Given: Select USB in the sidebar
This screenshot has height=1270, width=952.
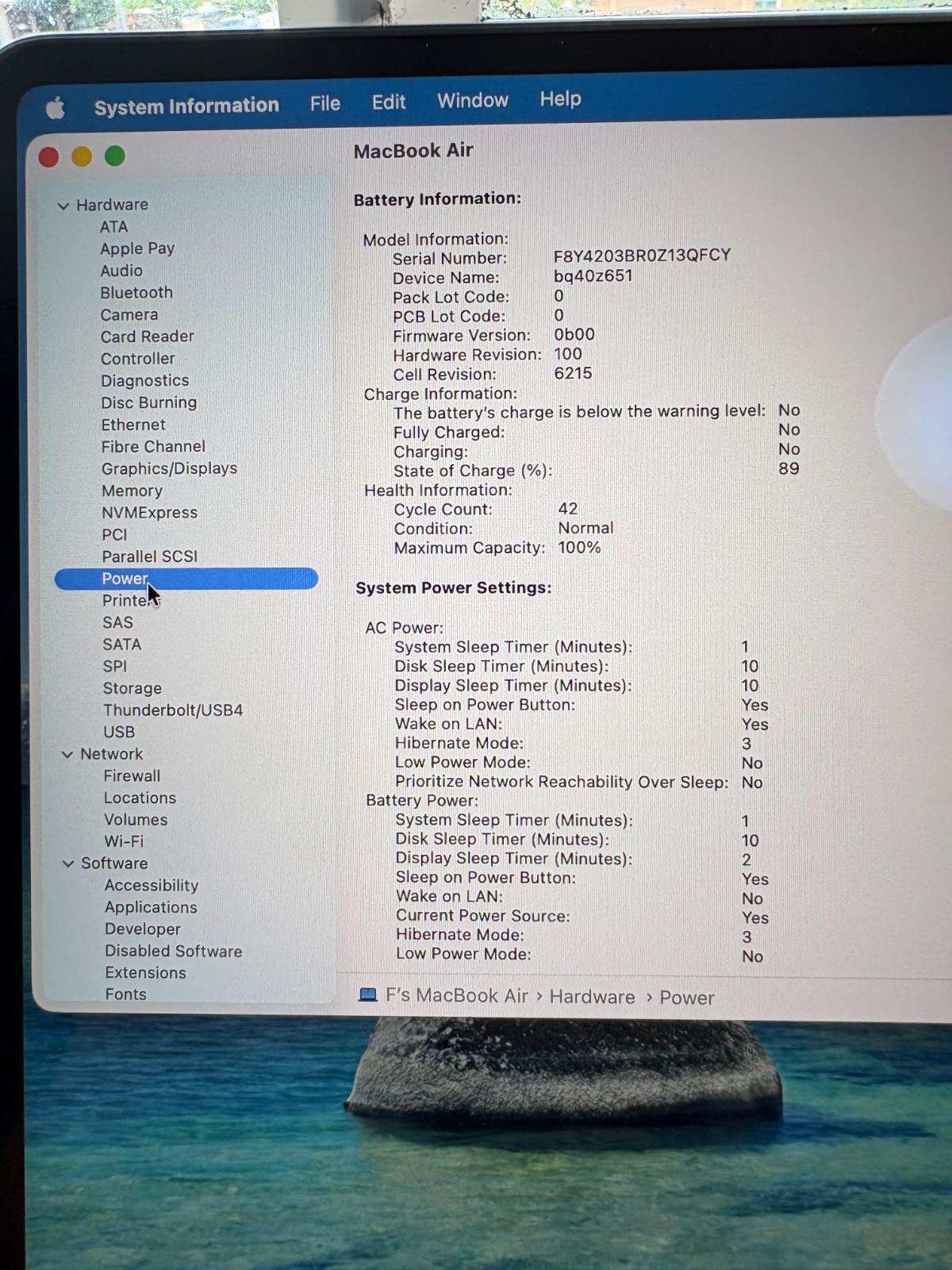Looking at the screenshot, I should point(119,732).
